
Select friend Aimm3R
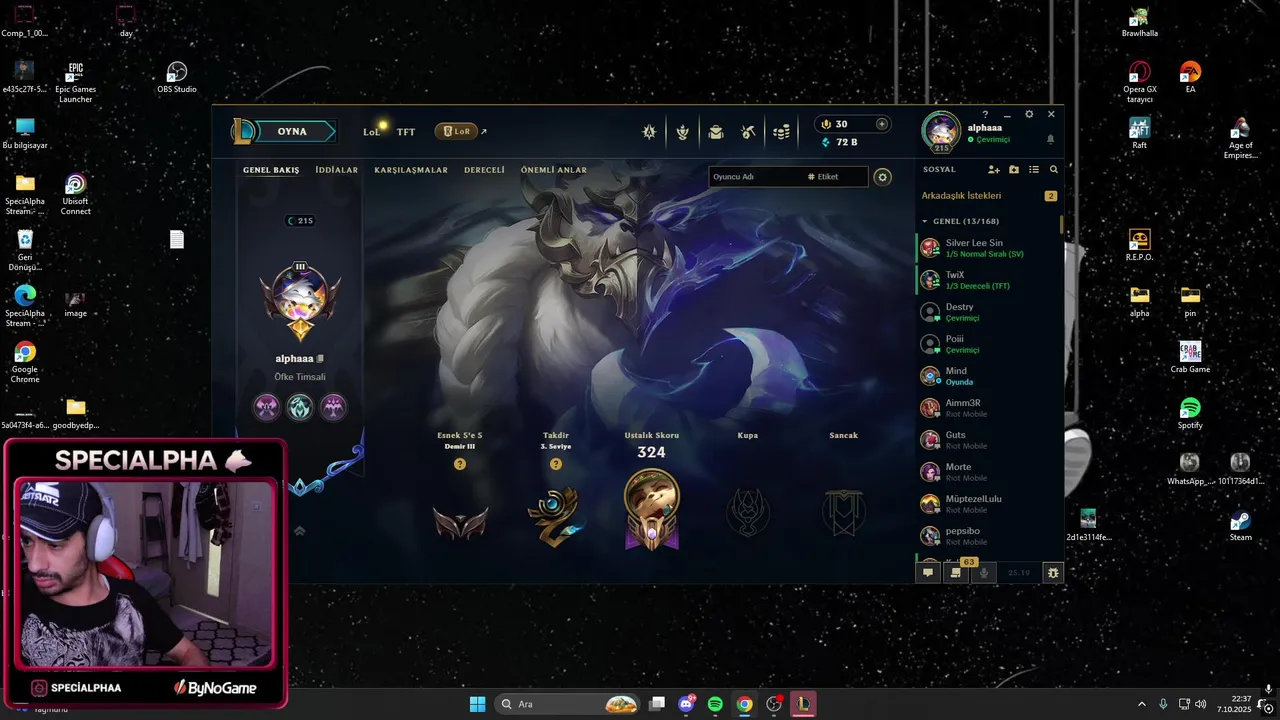click(x=989, y=408)
